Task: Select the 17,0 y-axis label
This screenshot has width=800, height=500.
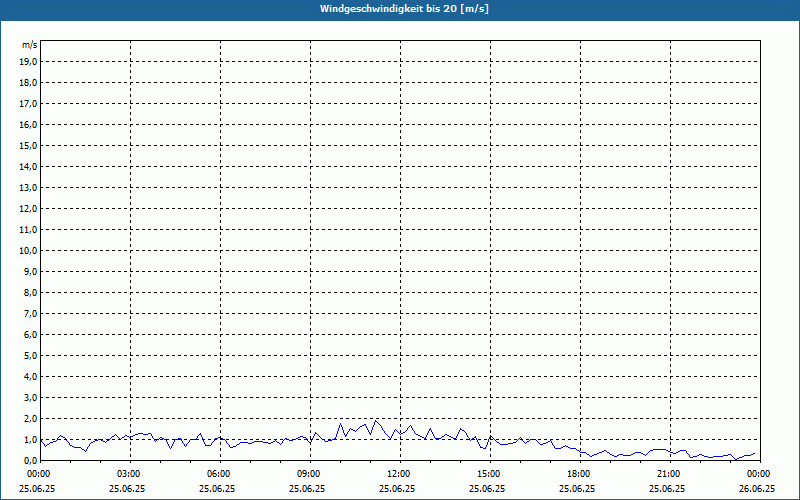Action: pos(28,103)
